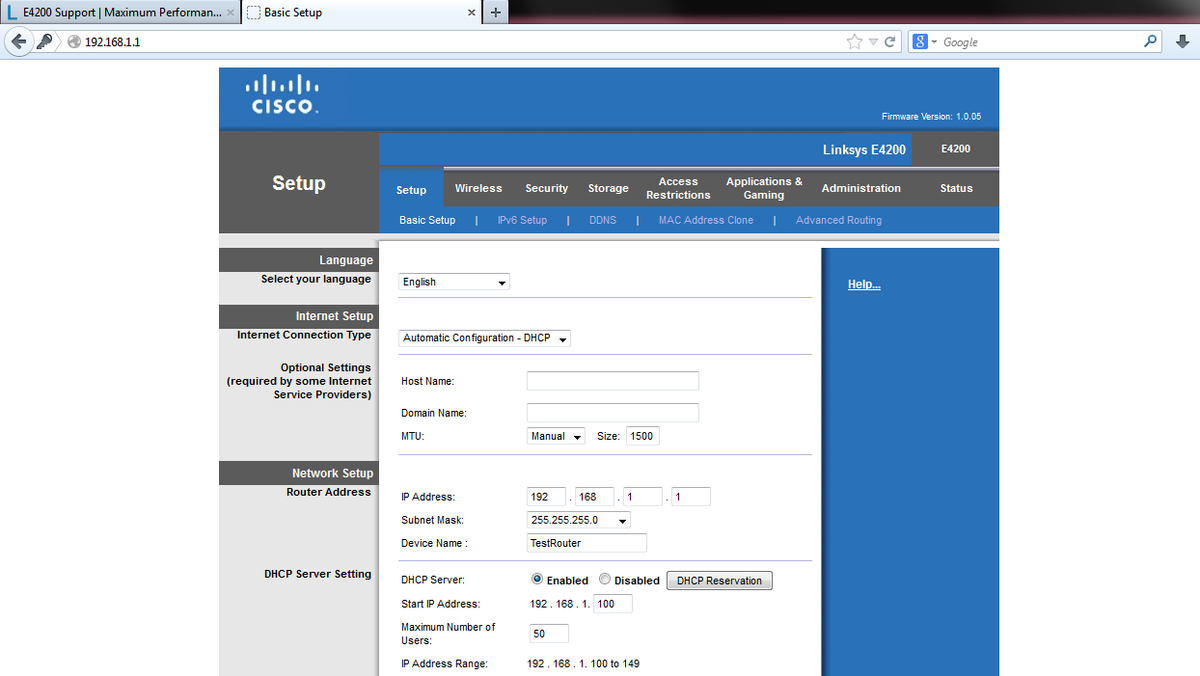Click the site identity globe icon

coord(73,42)
